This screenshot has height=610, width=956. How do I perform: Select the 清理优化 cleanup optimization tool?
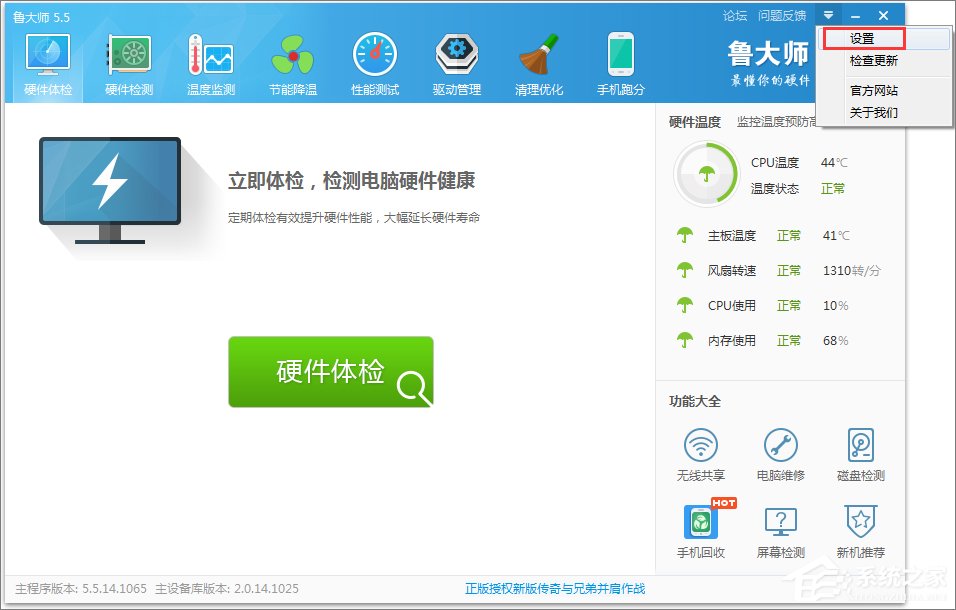click(x=538, y=60)
